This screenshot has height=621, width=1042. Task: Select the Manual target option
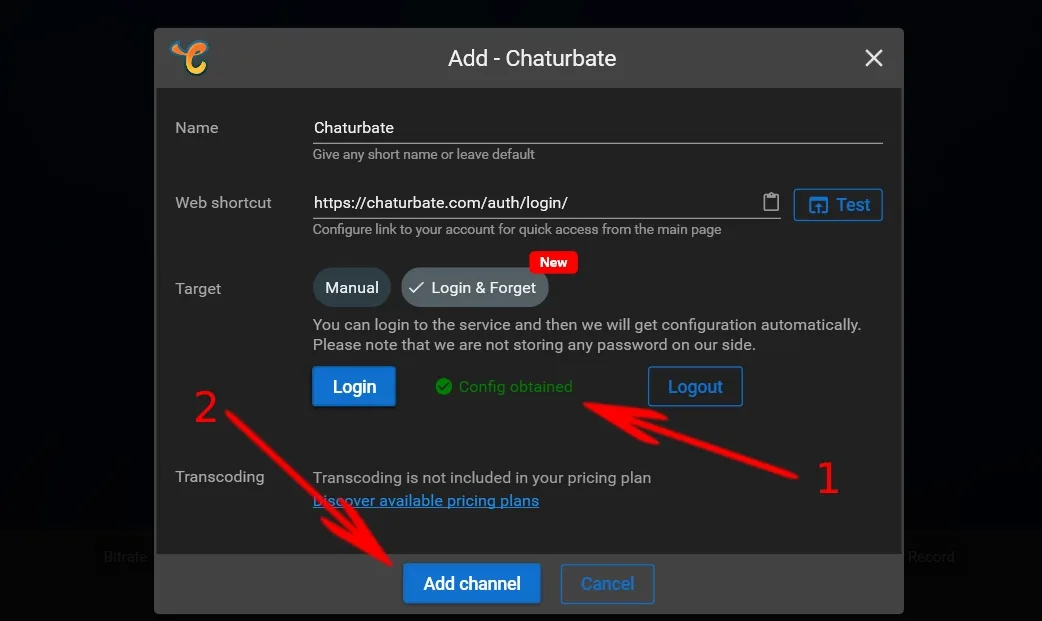352,288
